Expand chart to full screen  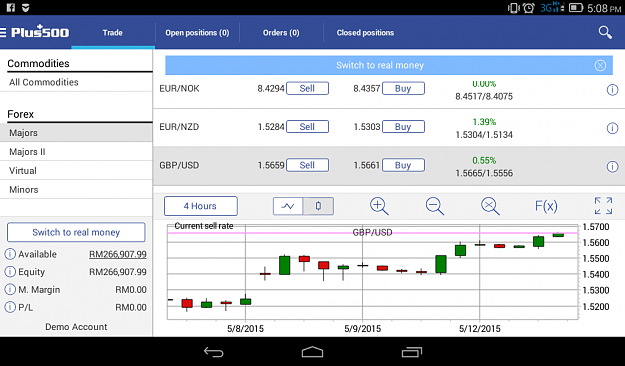(x=603, y=206)
